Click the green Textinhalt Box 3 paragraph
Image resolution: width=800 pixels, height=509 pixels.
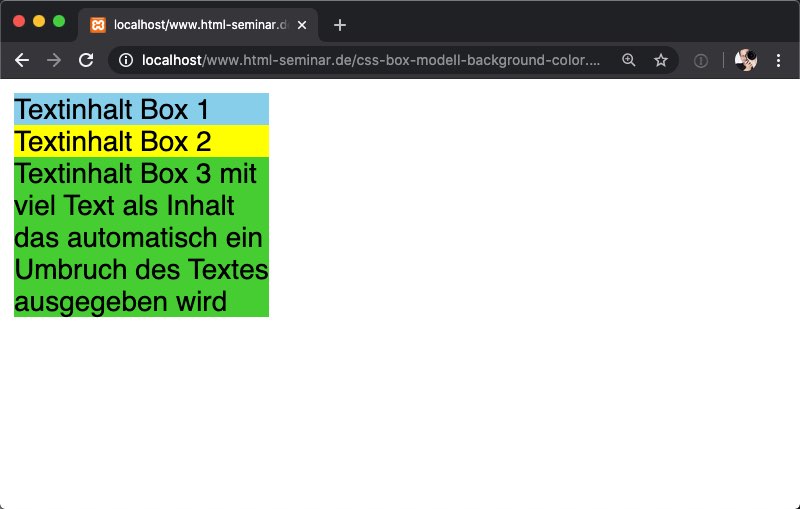point(141,237)
